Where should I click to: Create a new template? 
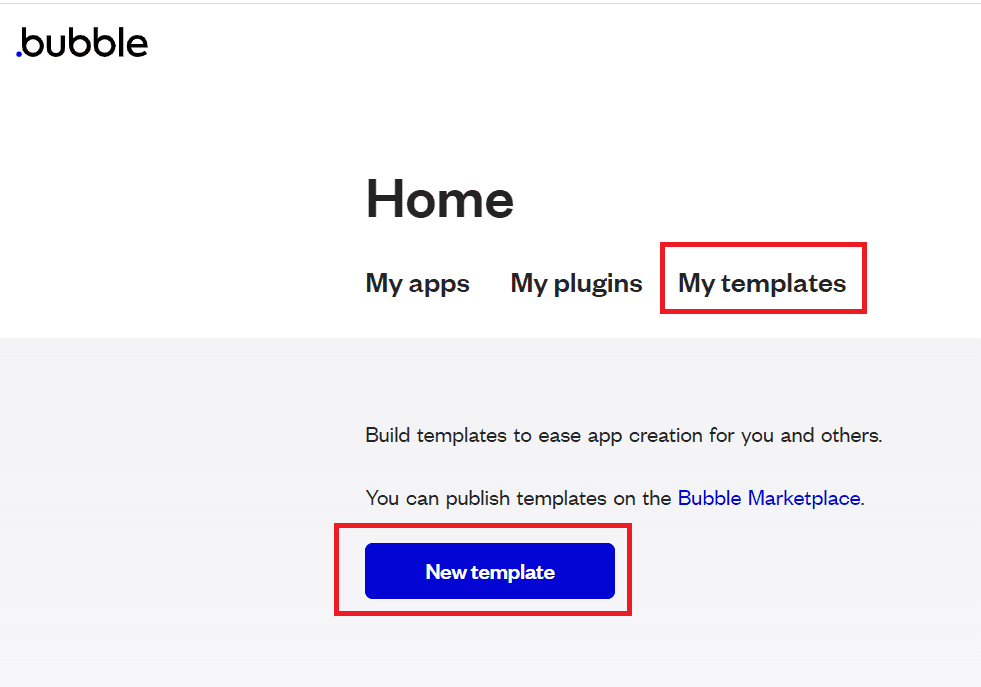[x=489, y=572]
